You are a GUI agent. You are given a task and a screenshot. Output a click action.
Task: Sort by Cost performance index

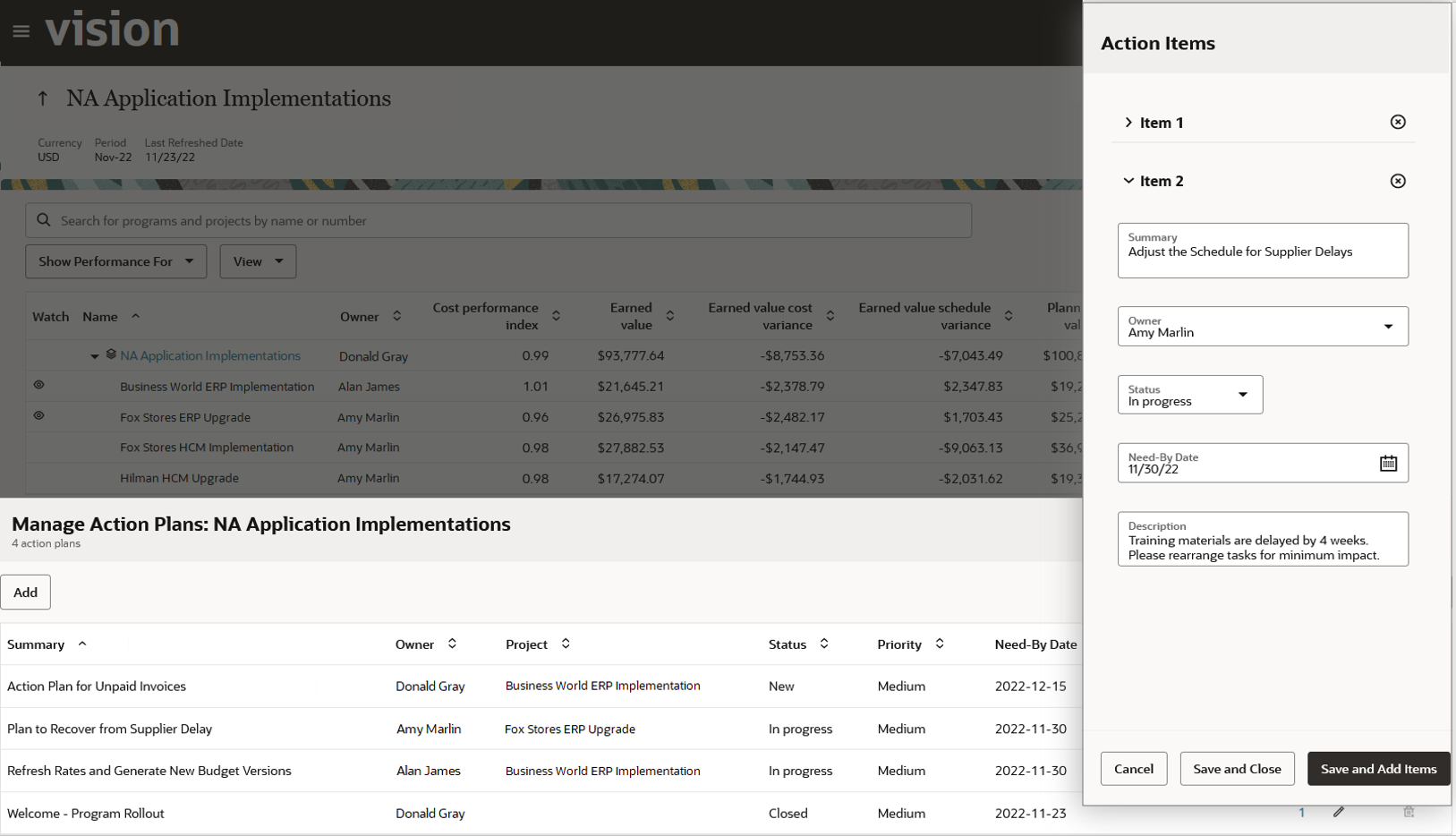pos(556,316)
